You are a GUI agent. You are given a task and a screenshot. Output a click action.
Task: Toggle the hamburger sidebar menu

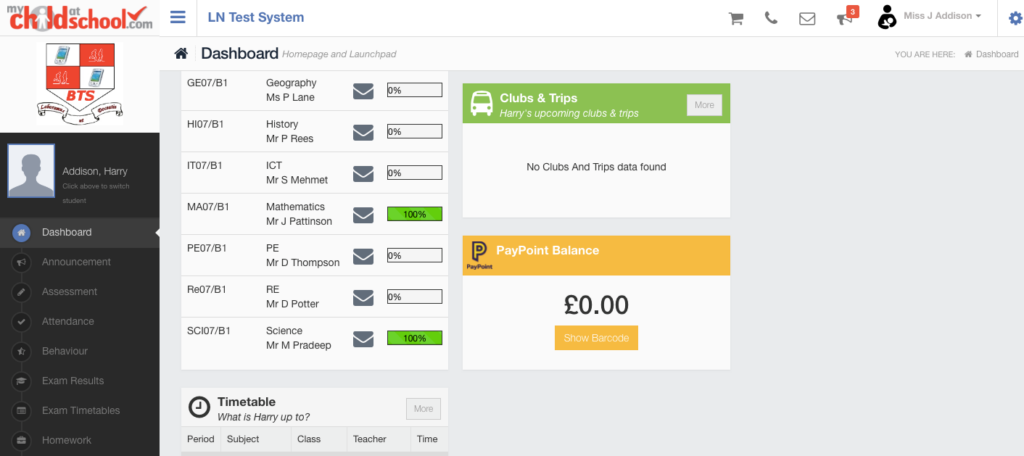[x=178, y=17]
